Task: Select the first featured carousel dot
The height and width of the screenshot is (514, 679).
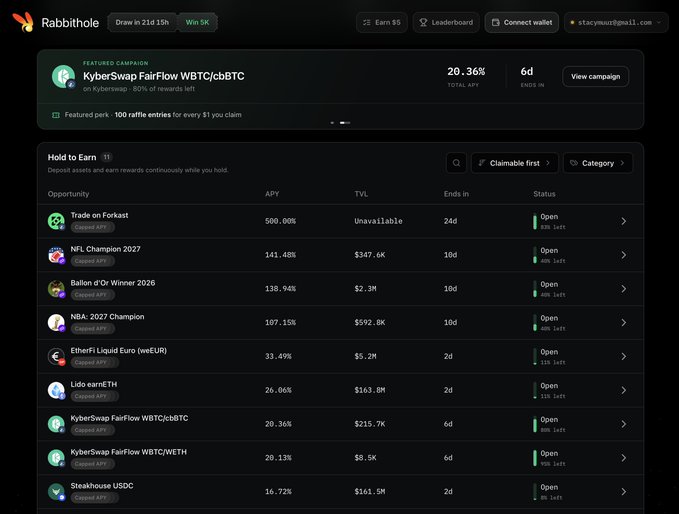Action: 332,123
